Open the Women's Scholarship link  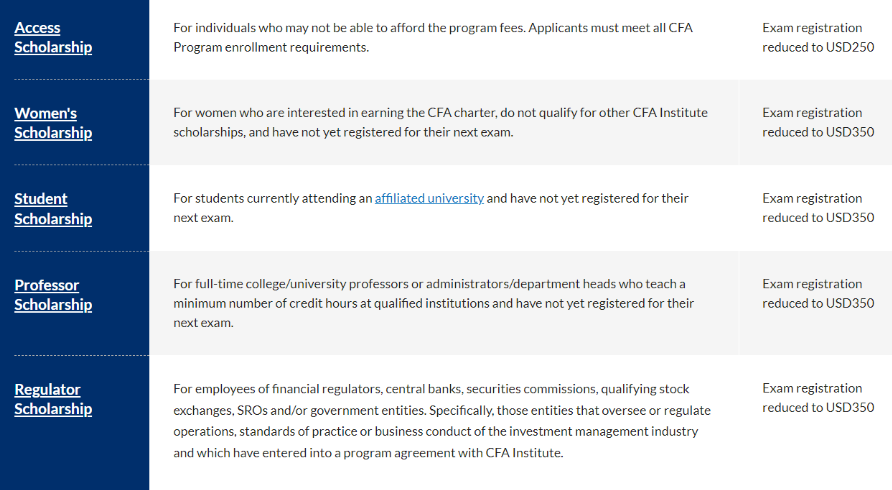(53, 123)
